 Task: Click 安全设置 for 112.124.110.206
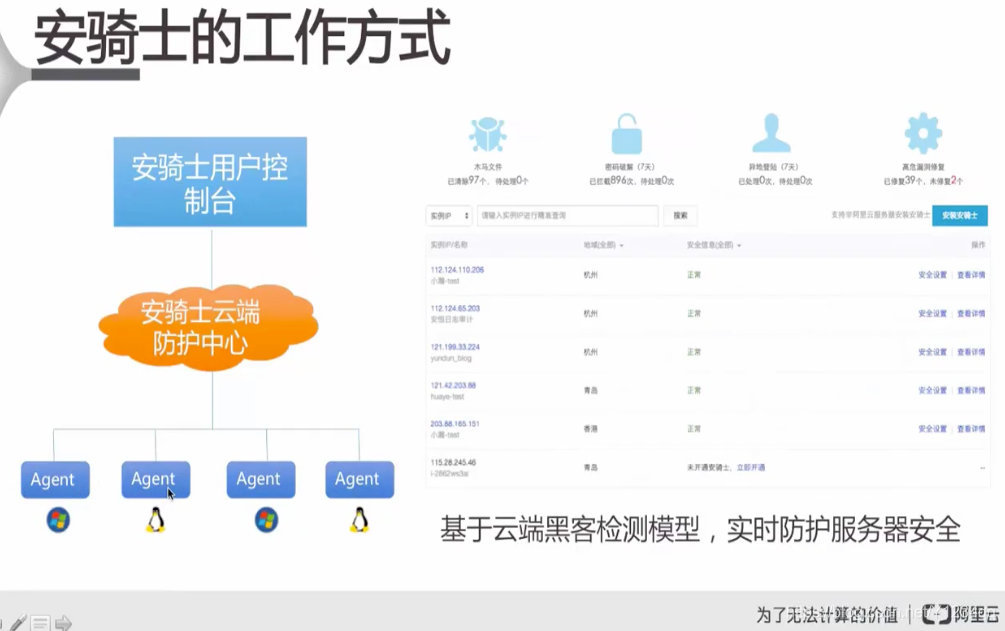[932, 274]
